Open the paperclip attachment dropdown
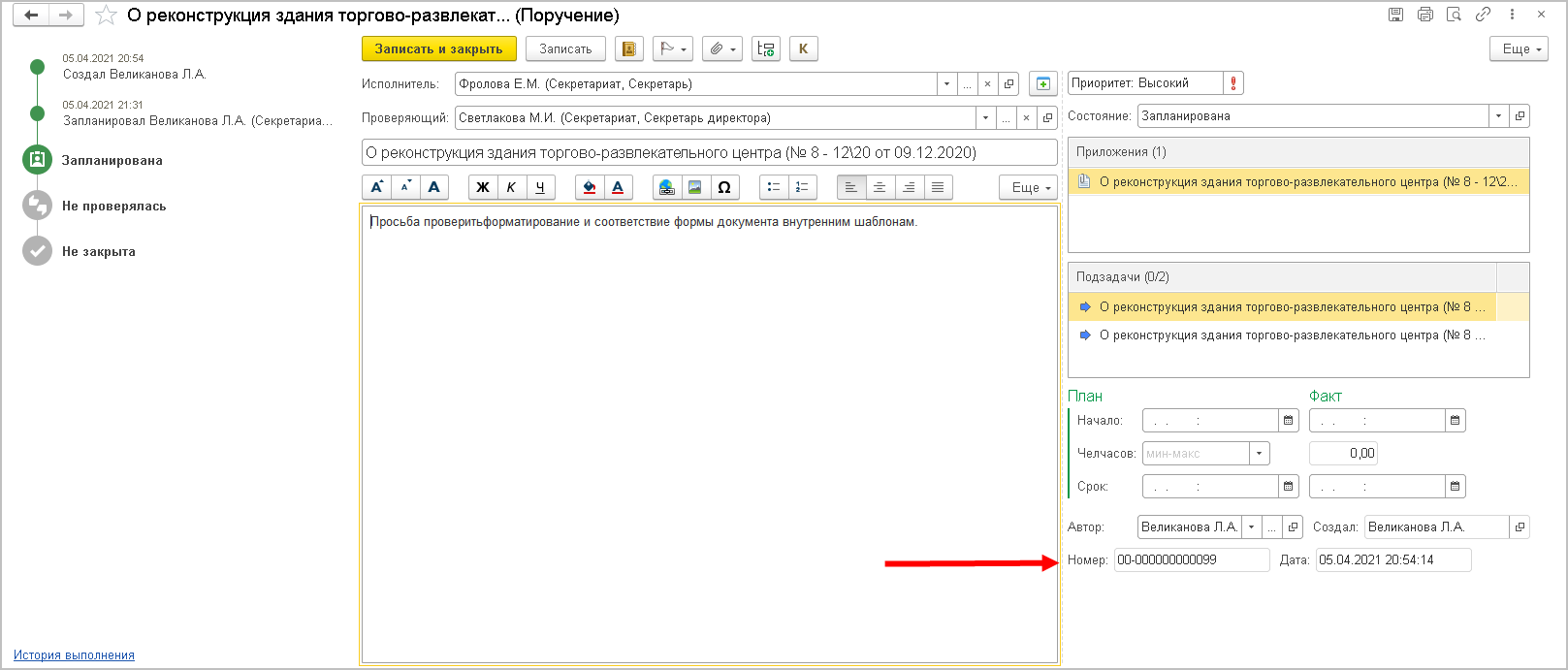This screenshot has height=670, width=1568. [x=722, y=48]
